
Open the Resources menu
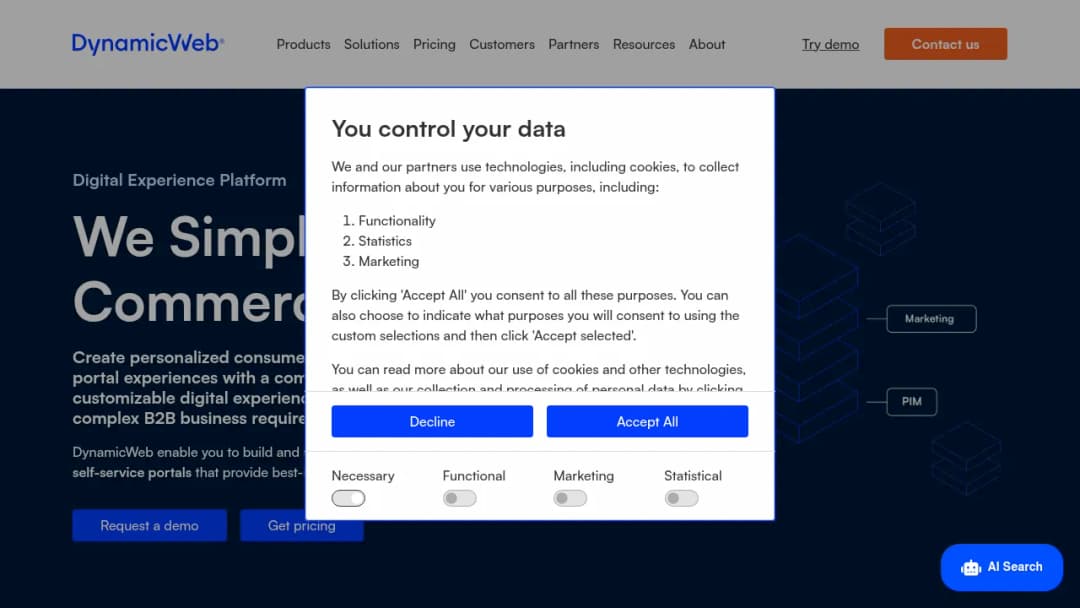coord(643,44)
